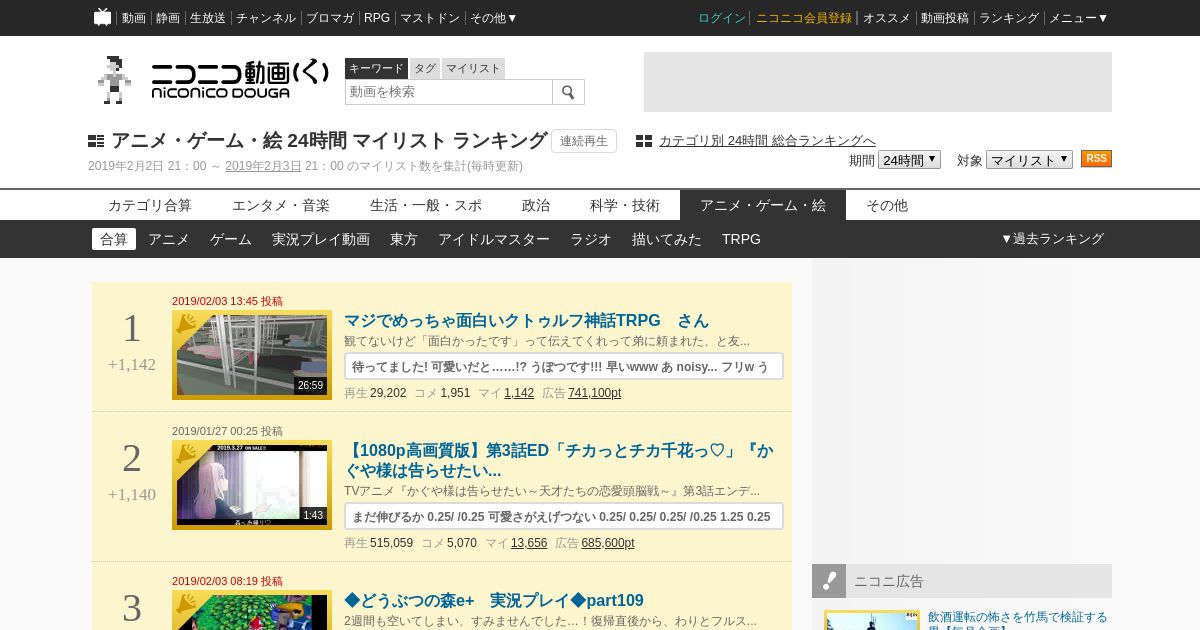Click the list icon beside the ranking title
Screen dimensions: 1200x630
click(x=96, y=141)
